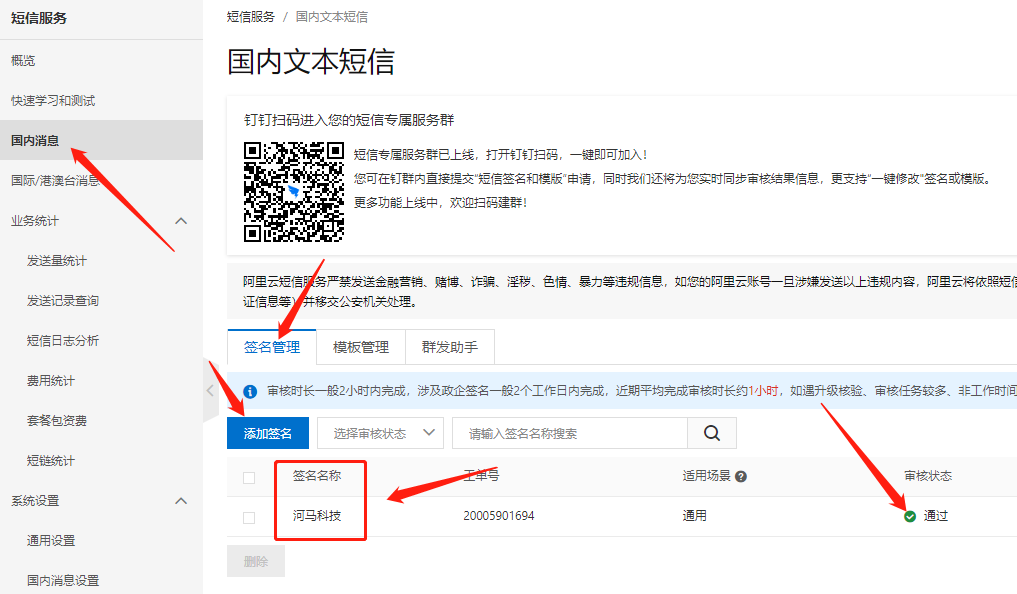
Task: Go to 快速学习和测试 in the sidebar
Action: [x=53, y=100]
